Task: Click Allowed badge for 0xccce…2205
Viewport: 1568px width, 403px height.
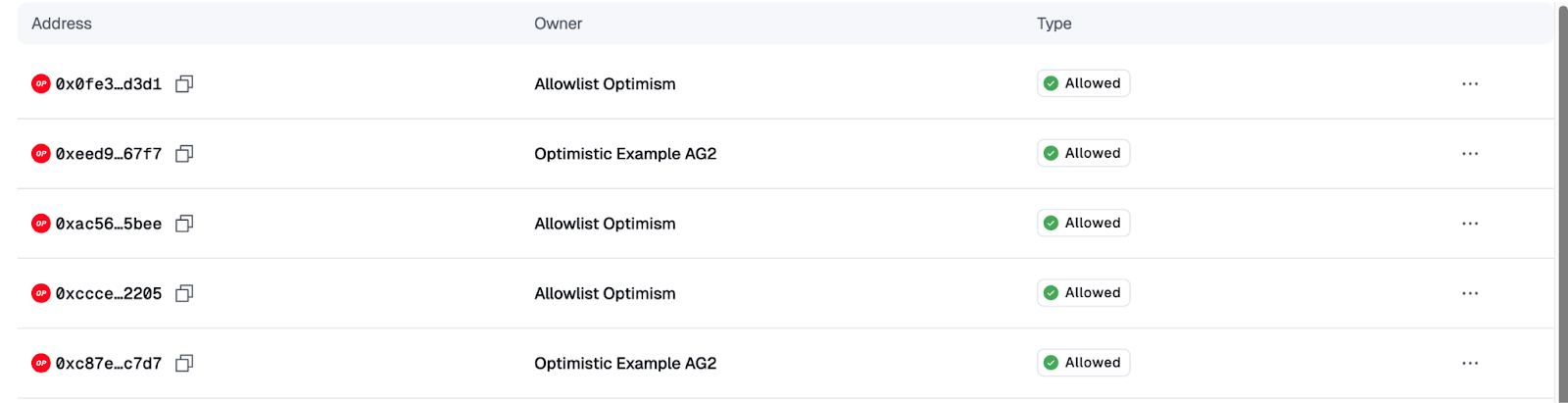Action: (1083, 293)
